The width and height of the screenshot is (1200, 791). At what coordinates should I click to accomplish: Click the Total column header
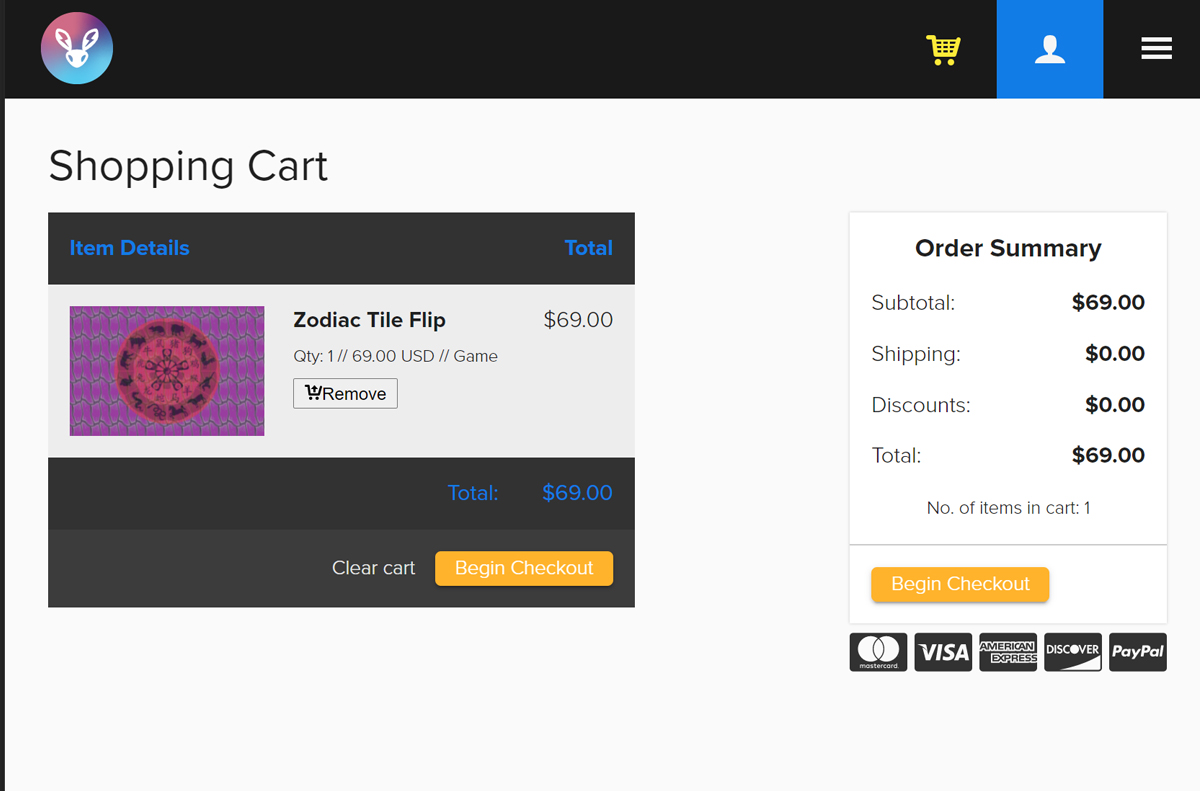click(588, 248)
